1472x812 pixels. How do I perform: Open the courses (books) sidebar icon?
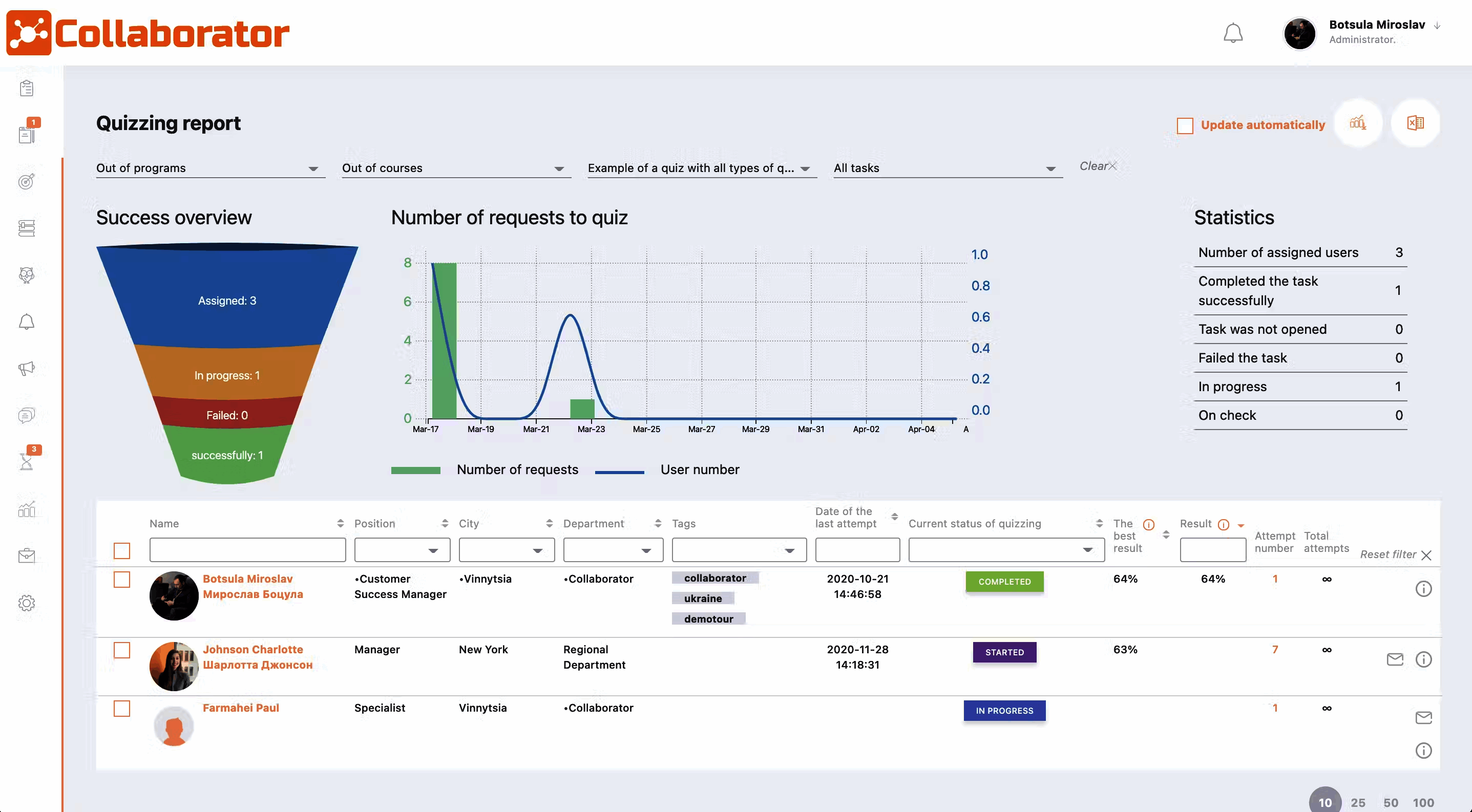point(26,227)
